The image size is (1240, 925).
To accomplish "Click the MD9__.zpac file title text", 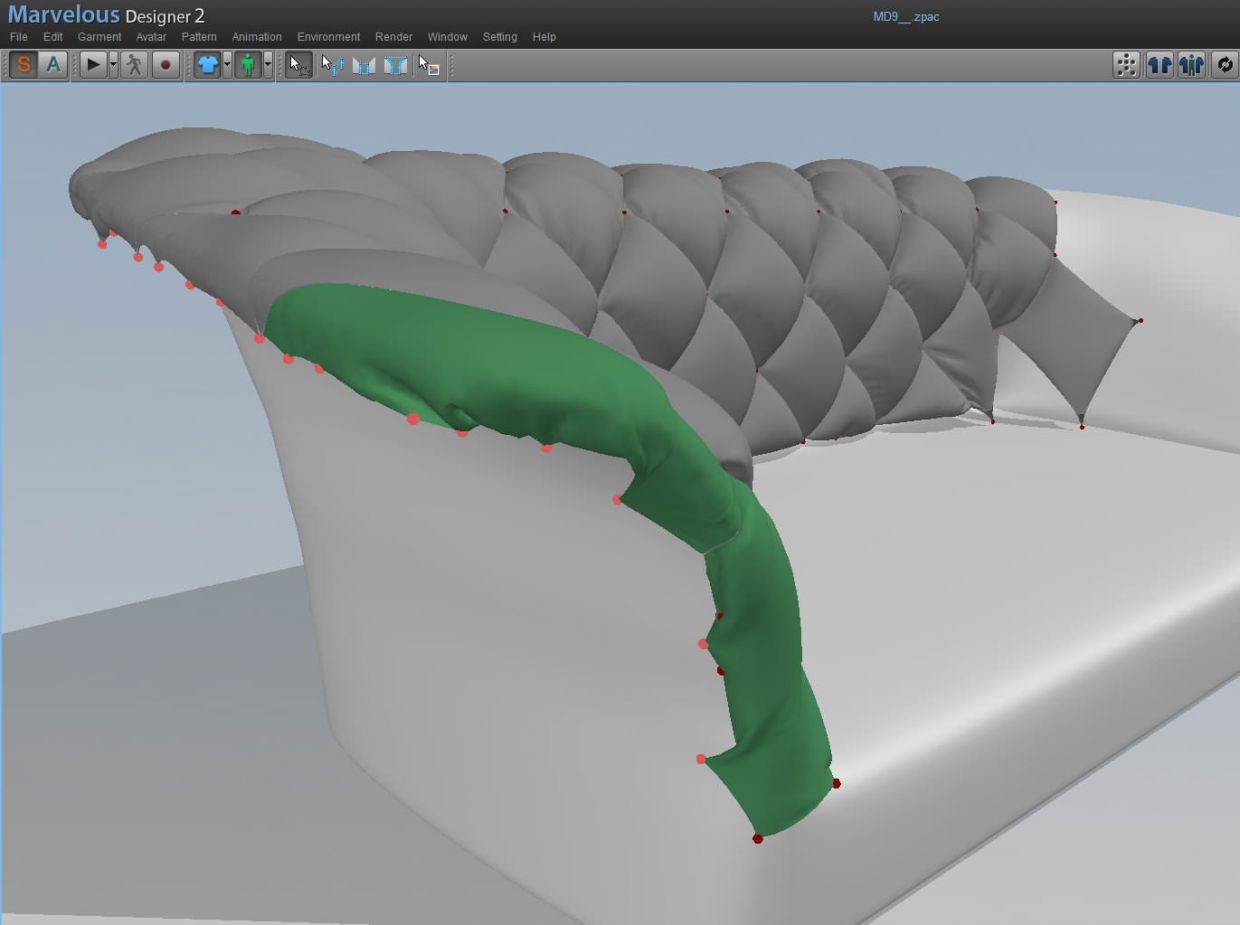I will point(906,17).
